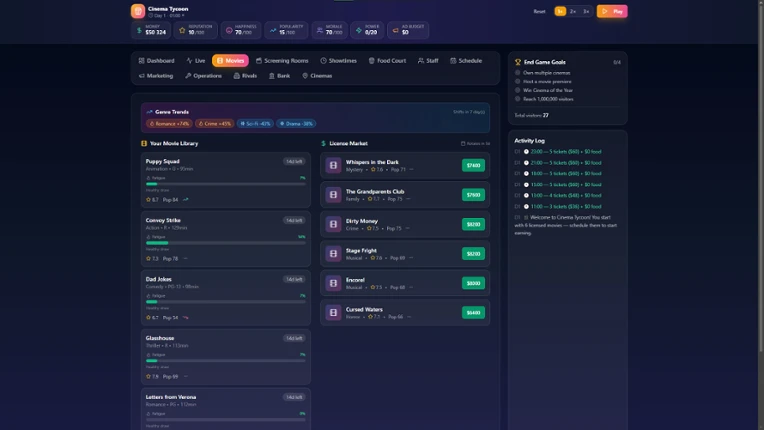Switch to the Live tab
764x430 pixels.
196,61
